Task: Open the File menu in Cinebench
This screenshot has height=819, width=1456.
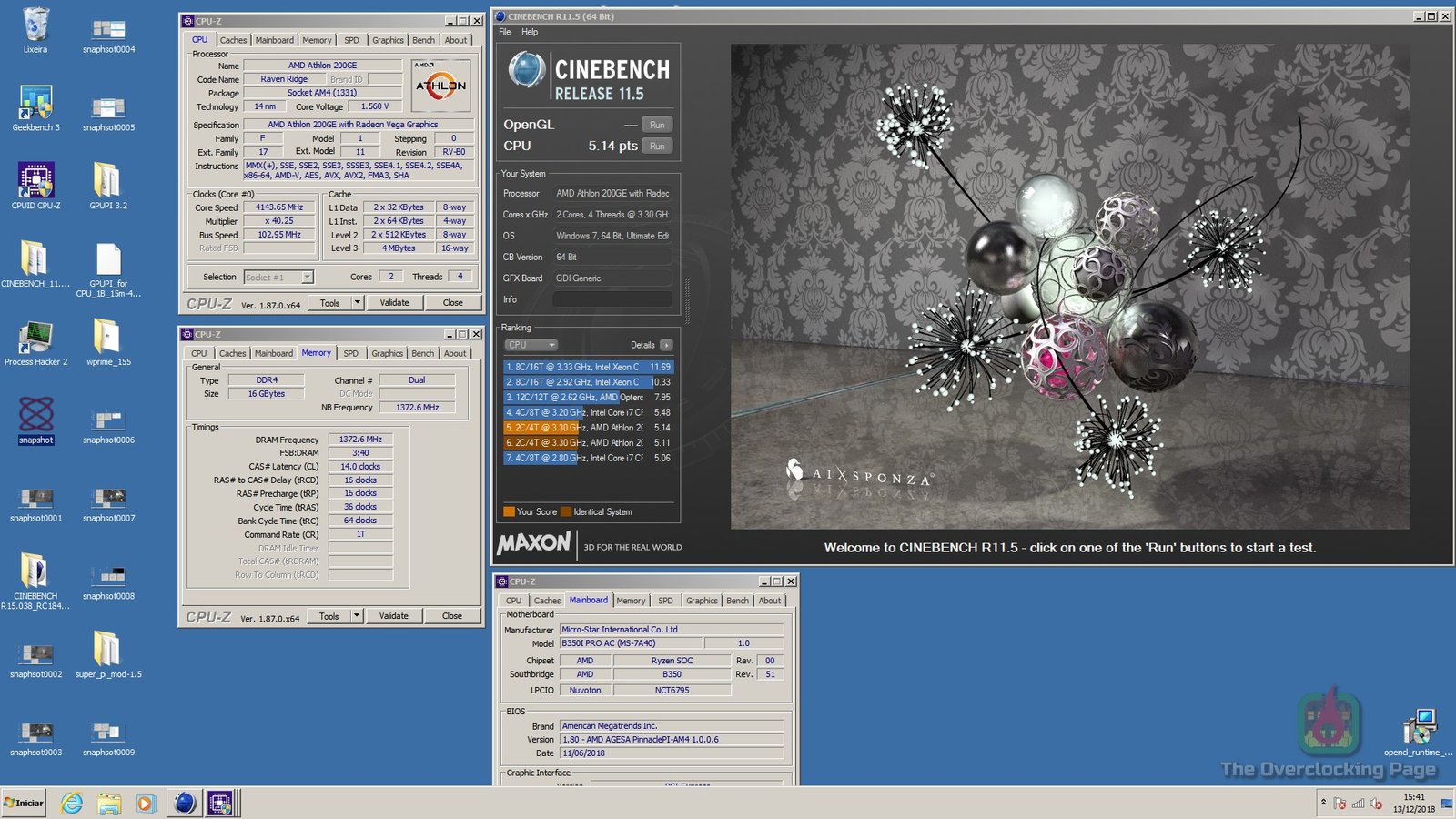Action: coord(505,32)
